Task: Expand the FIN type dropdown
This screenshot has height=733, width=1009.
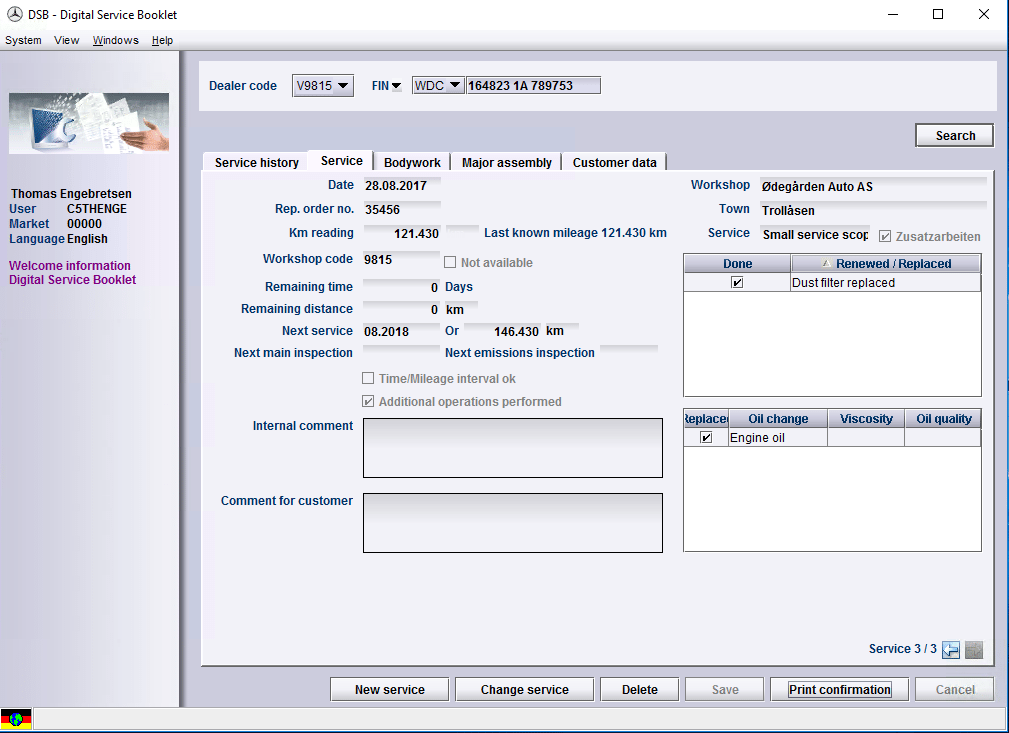Action: [386, 86]
